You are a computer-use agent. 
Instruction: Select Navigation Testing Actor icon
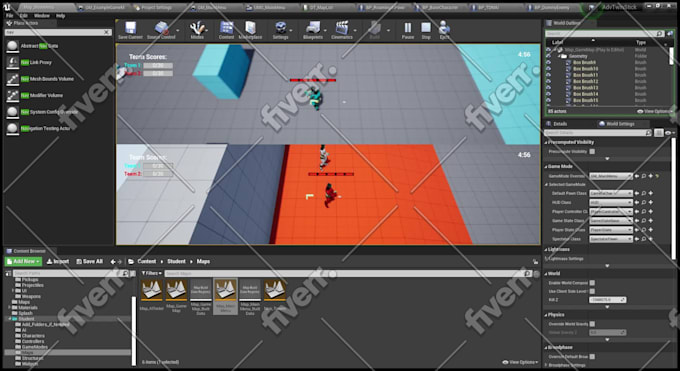coord(13,128)
